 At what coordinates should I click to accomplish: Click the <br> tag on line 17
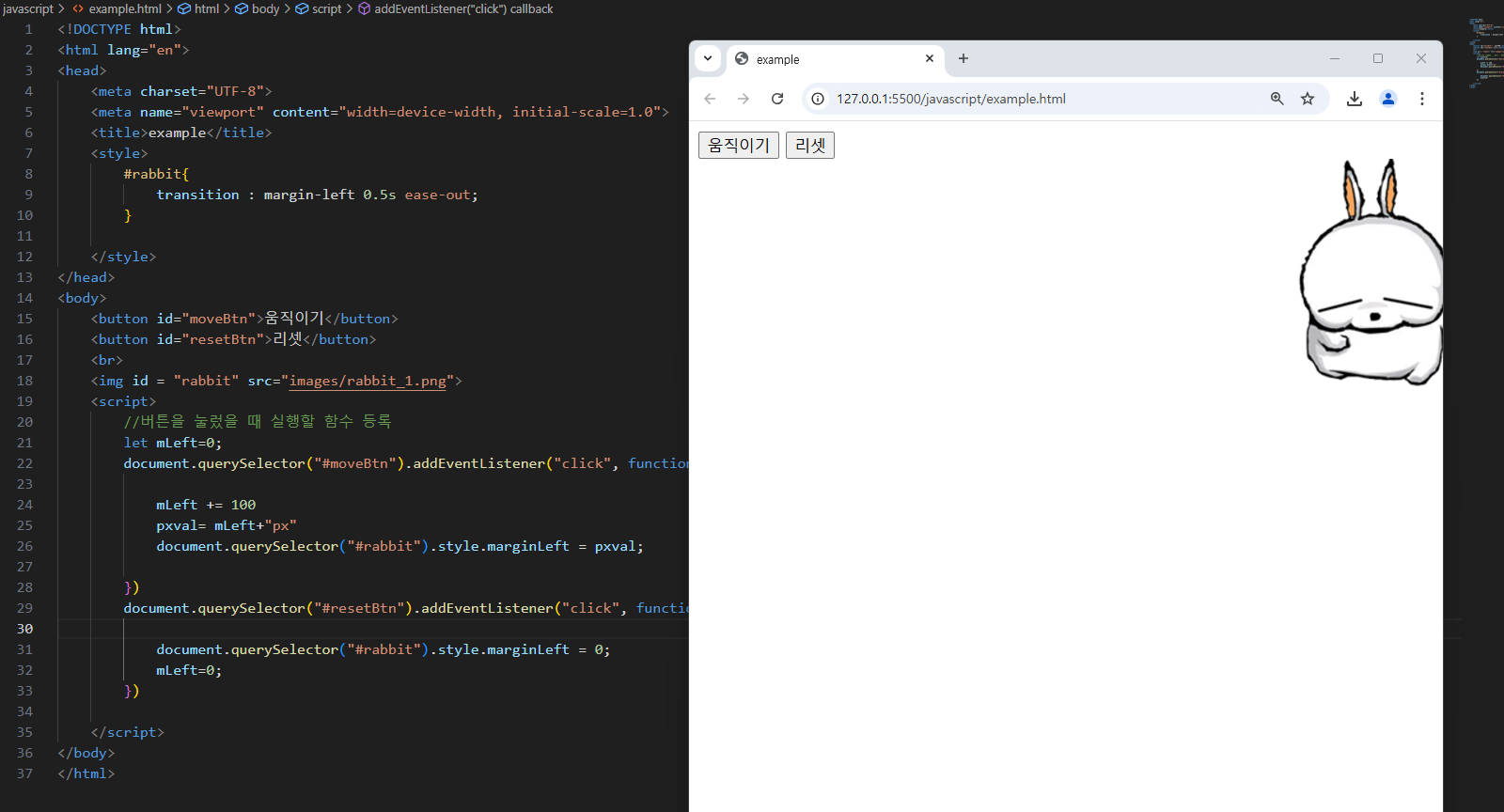(107, 360)
